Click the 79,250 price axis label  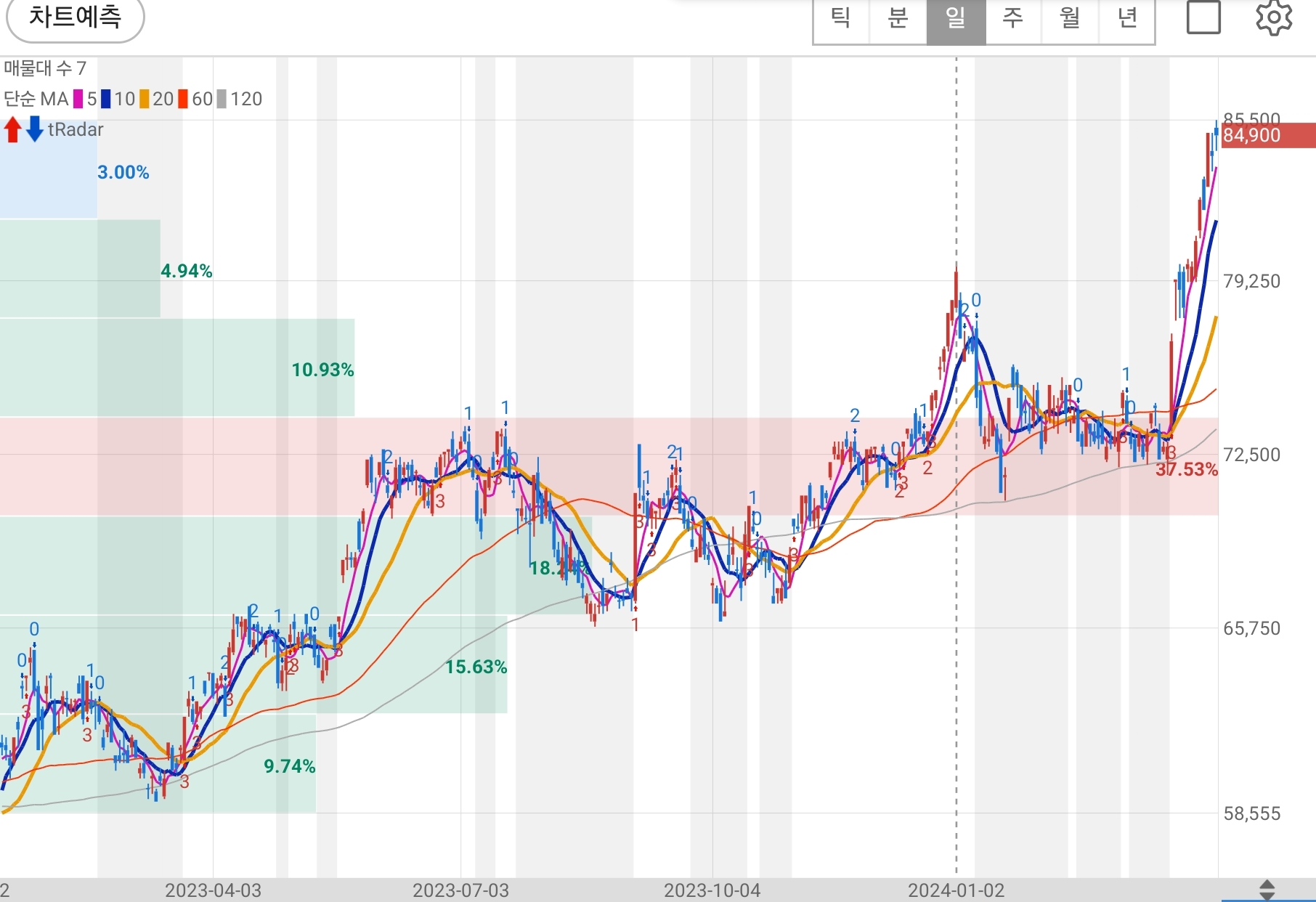point(1252,281)
